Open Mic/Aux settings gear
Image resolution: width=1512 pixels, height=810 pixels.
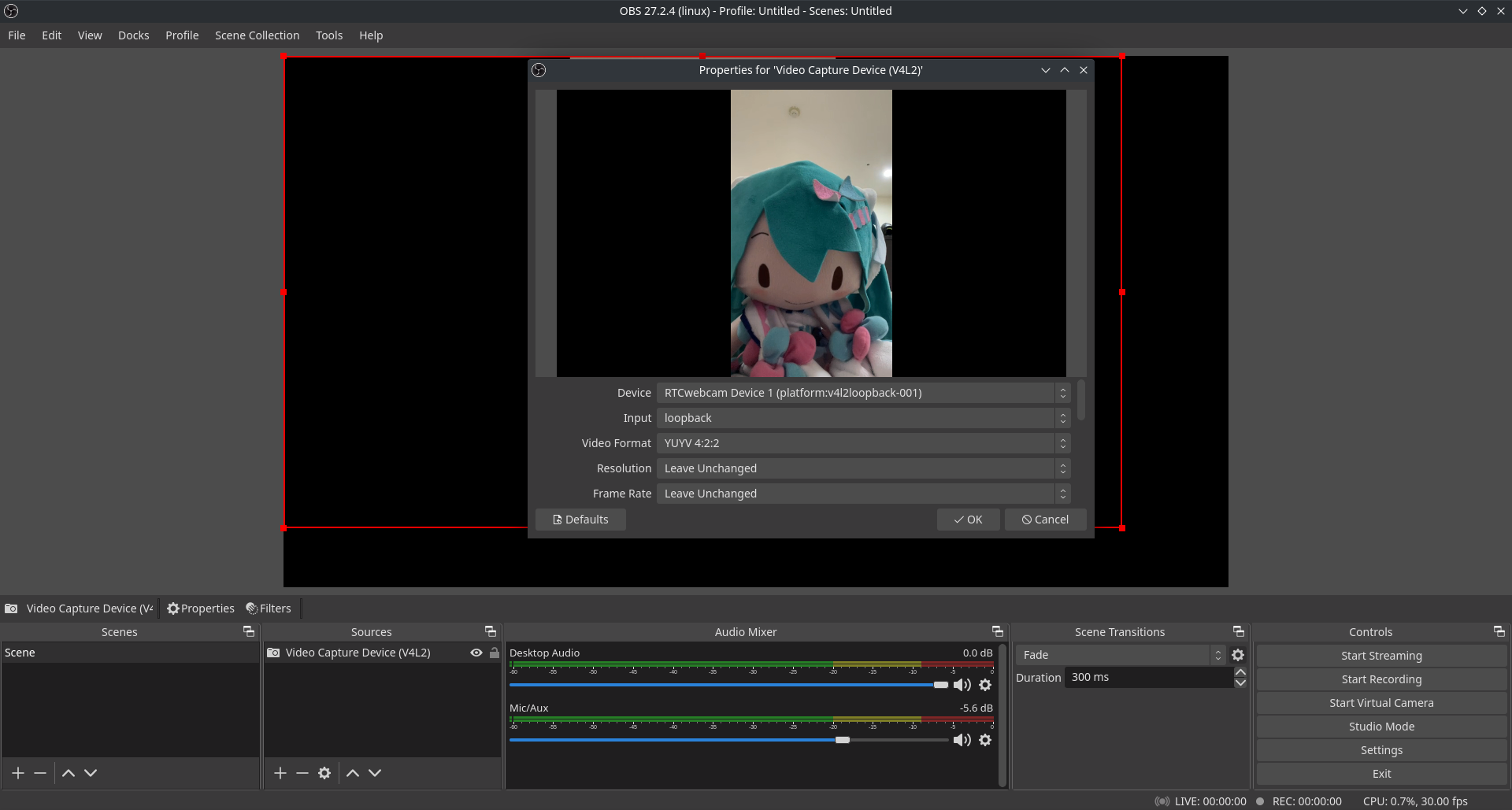click(x=985, y=740)
